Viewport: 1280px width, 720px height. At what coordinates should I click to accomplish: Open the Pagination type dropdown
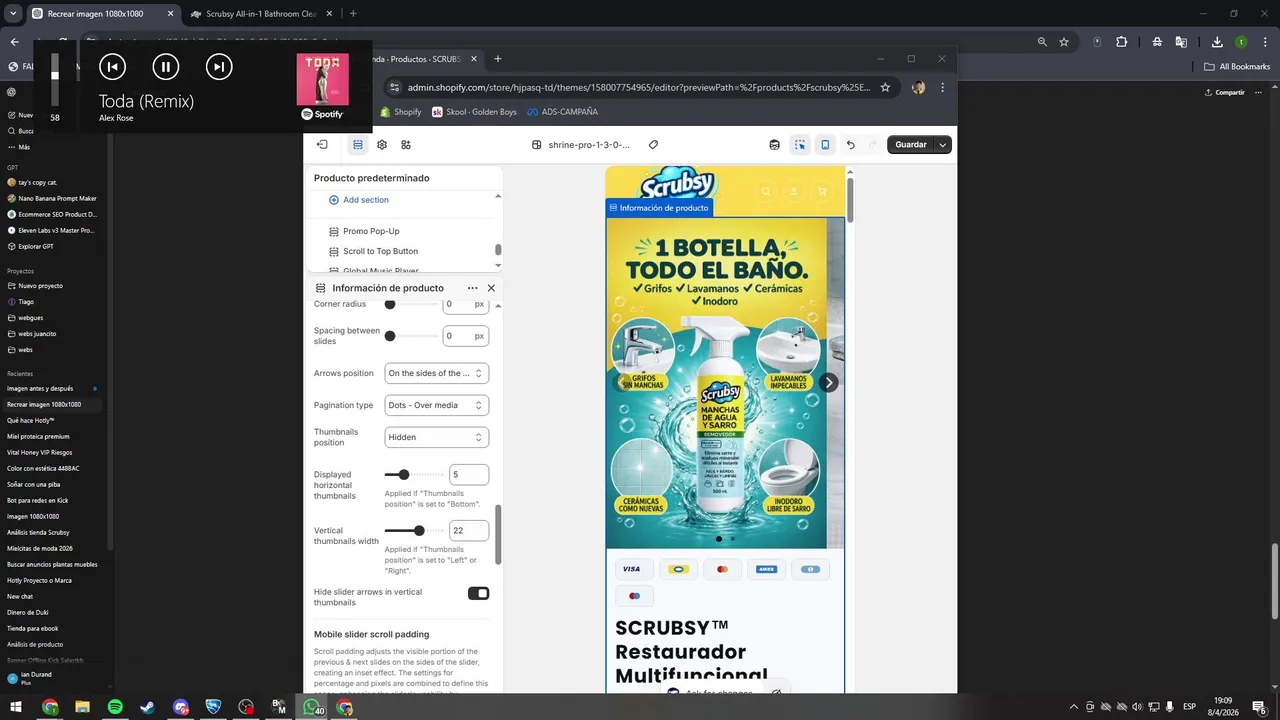pyautogui.click(x=436, y=405)
